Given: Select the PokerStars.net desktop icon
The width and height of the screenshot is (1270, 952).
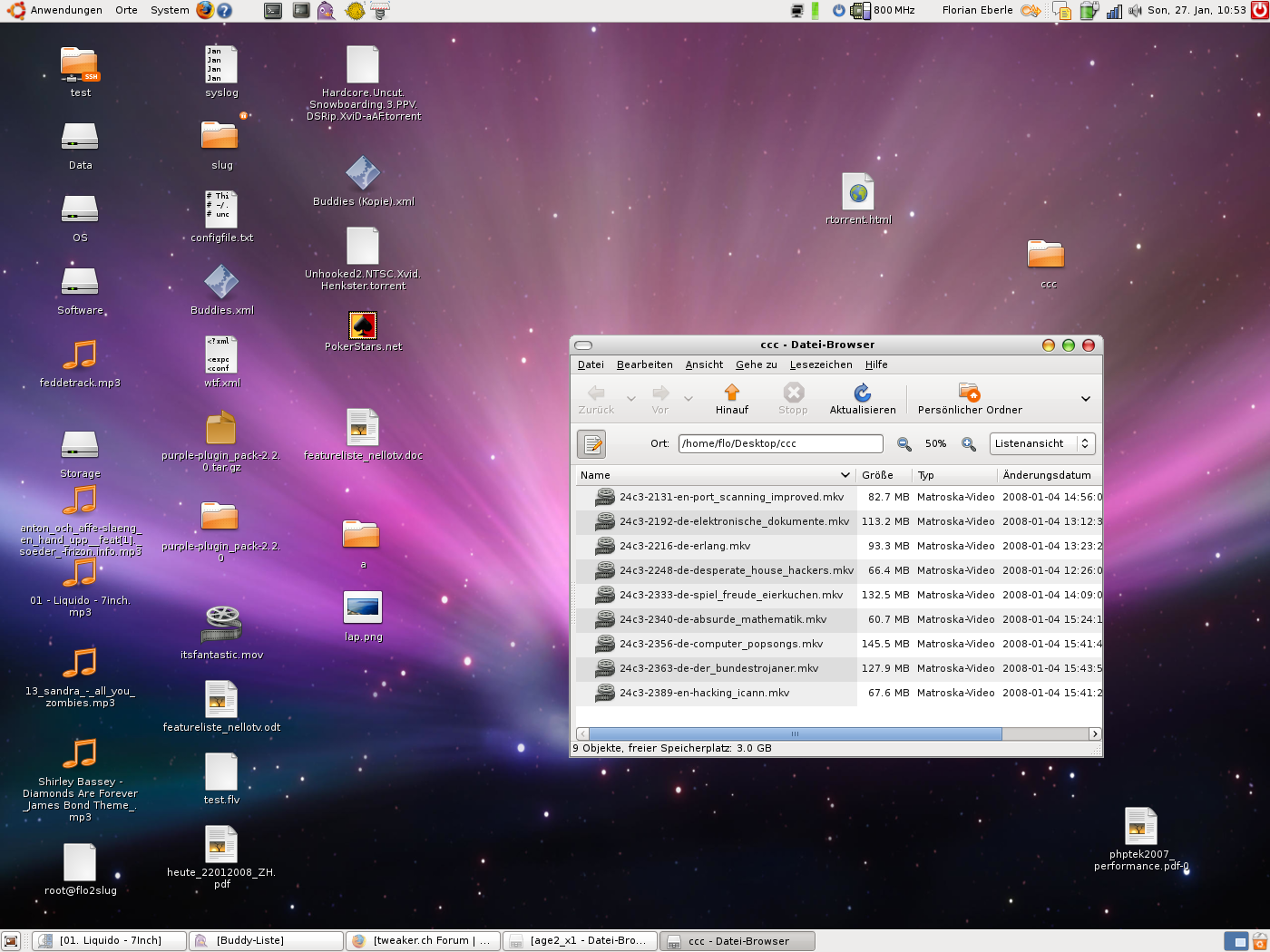Looking at the screenshot, I should pyautogui.click(x=363, y=325).
